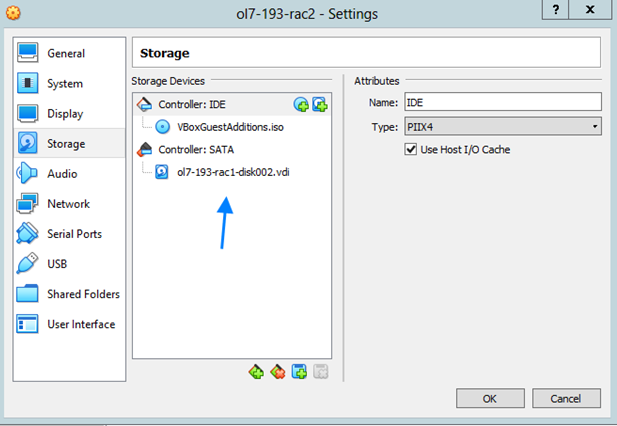
Task: Click the optical disc icon beside VBoxGuestAdditions.iso
Action: pos(163,127)
